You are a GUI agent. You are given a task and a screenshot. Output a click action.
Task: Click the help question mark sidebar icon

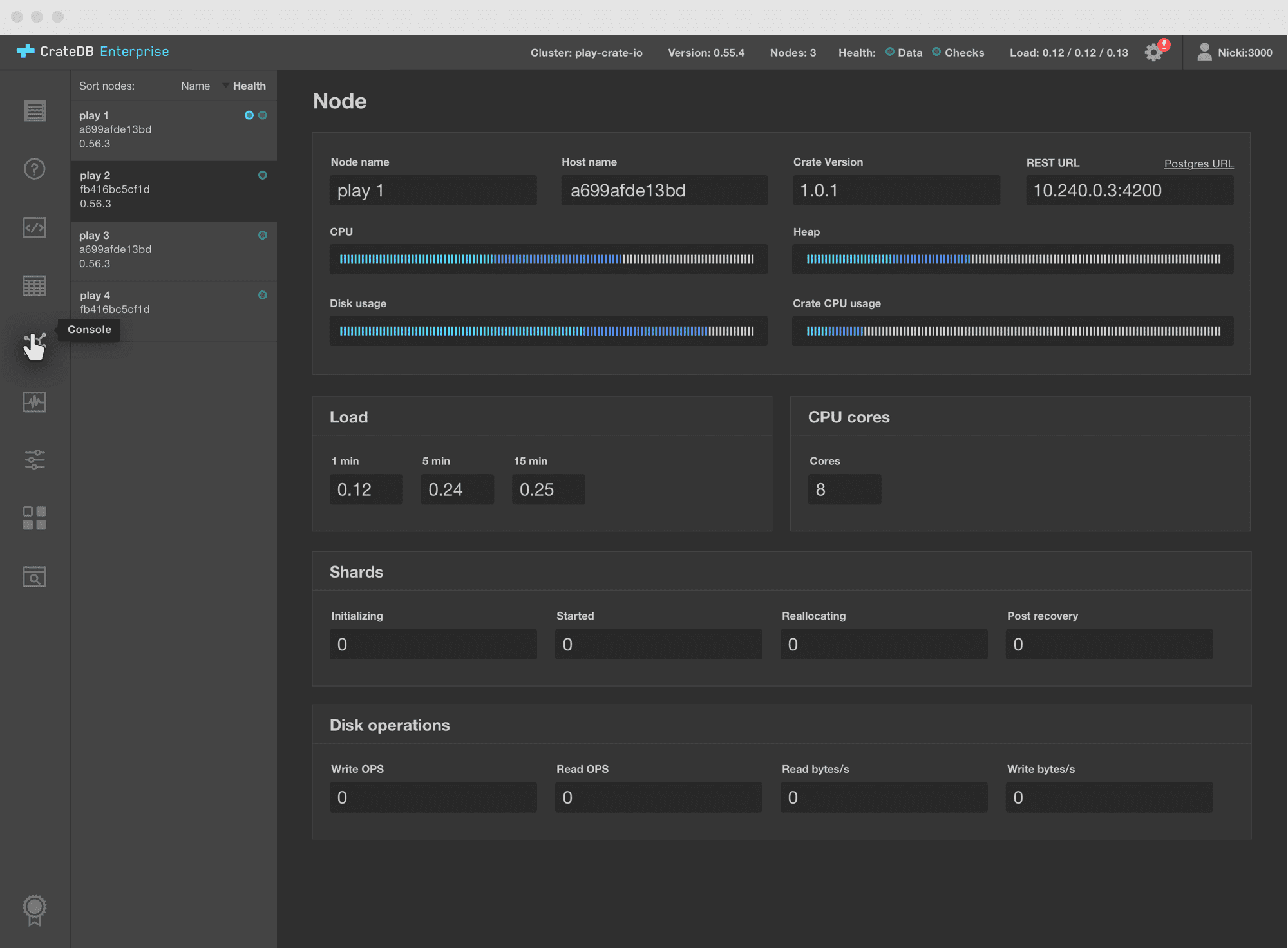pyautogui.click(x=35, y=169)
